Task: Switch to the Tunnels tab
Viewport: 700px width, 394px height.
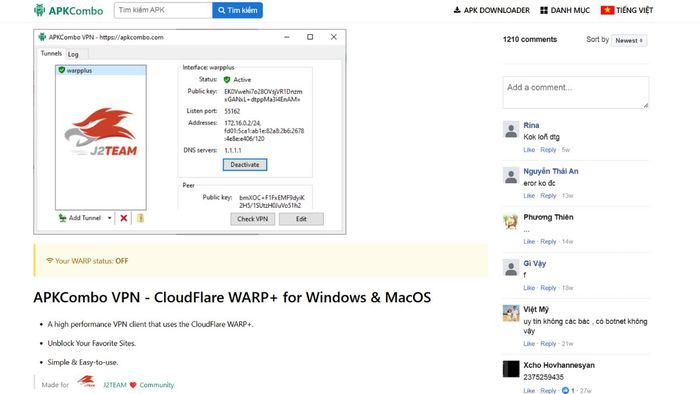Action: (x=51, y=54)
